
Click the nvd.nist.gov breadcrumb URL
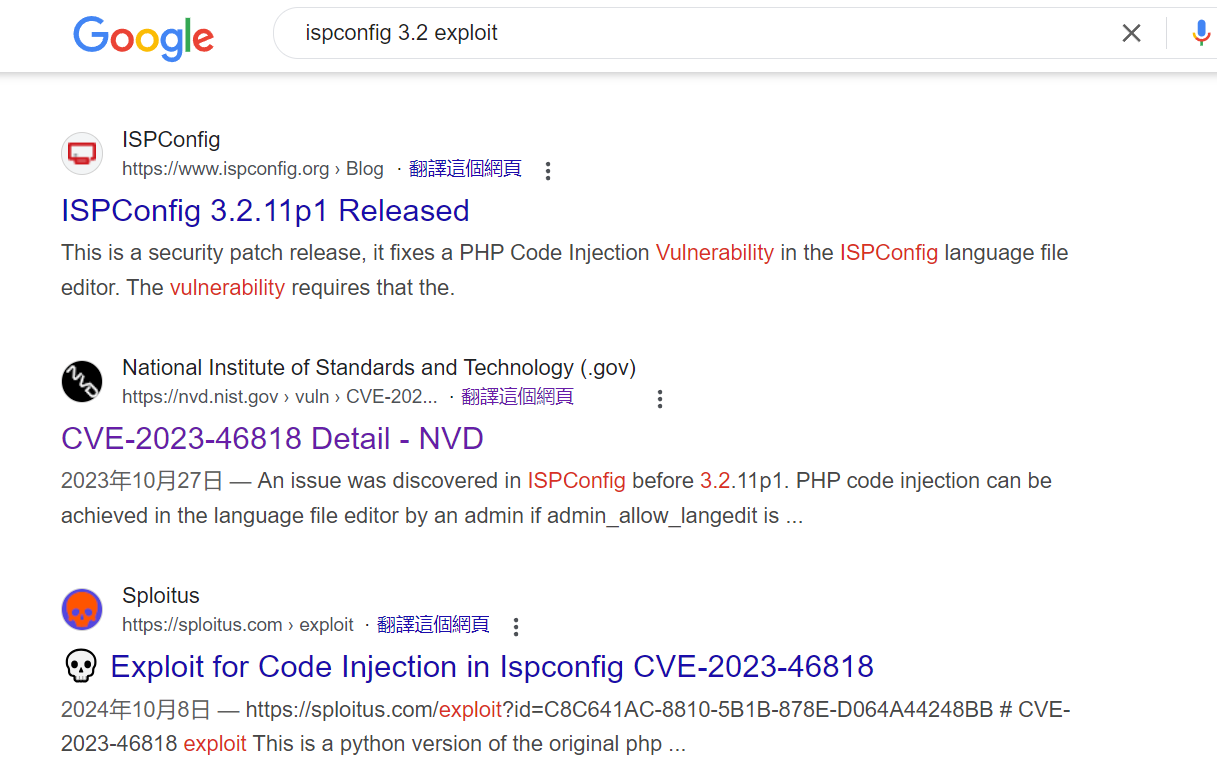click(x=280, y=397)
